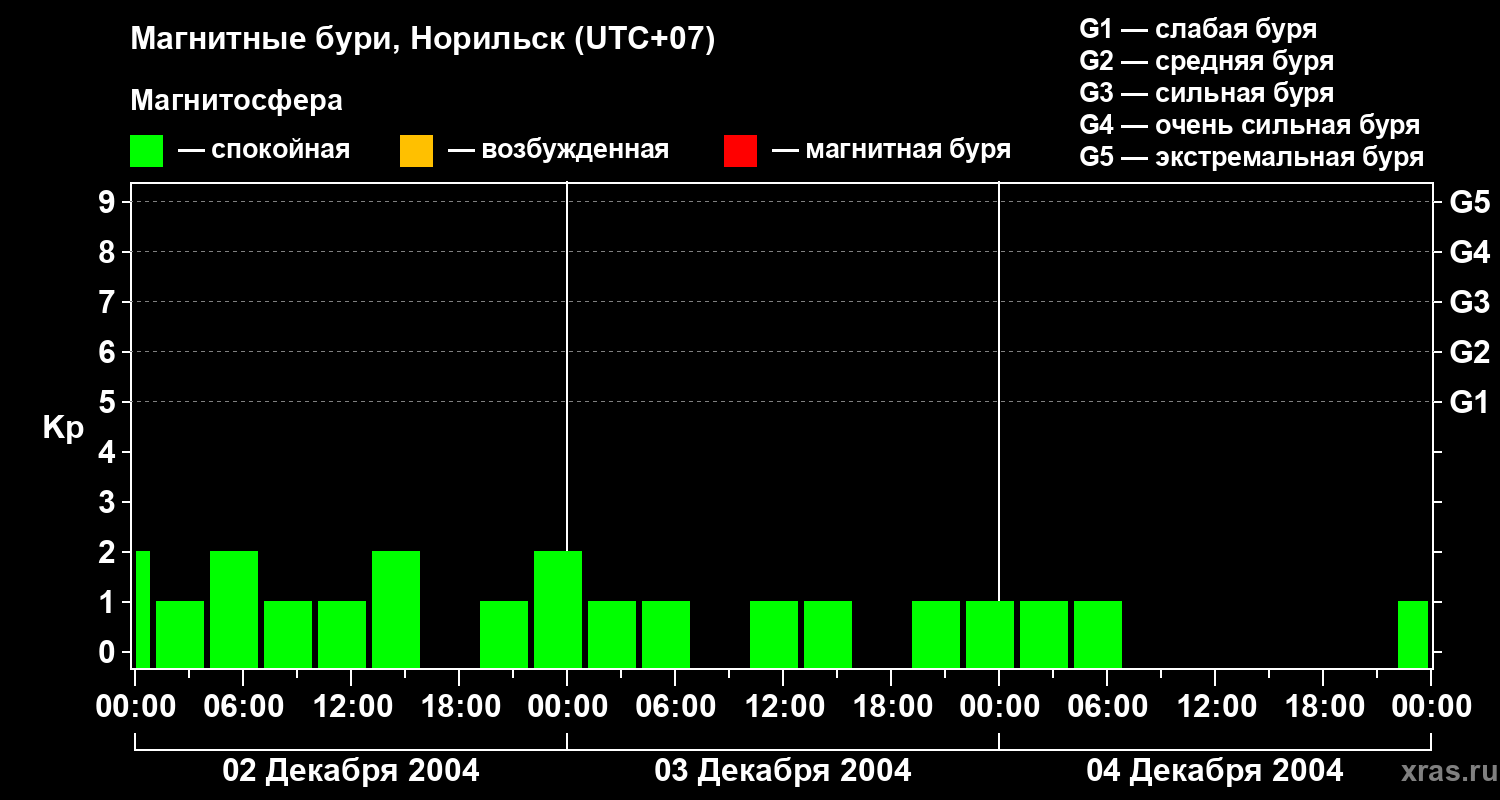Click the narrow first Kp 2 bar at chart start

tap(142, 609)
